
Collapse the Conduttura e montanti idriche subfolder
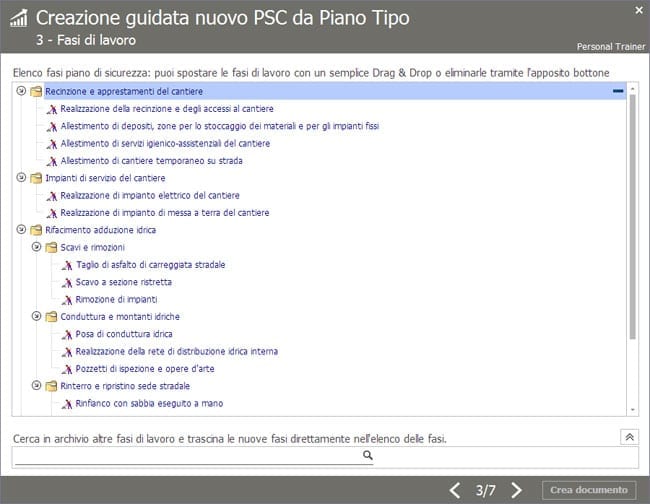coord(36,316)
